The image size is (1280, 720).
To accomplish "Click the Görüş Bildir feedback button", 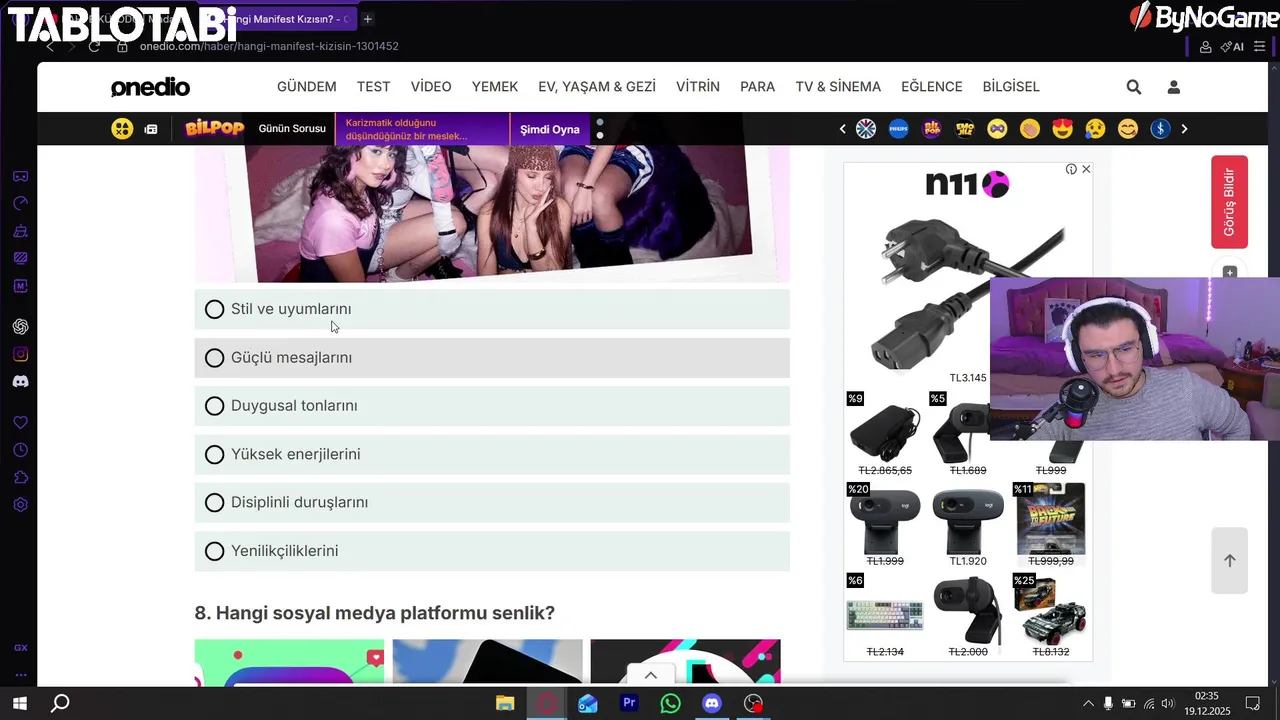I will click(1229, 202).
